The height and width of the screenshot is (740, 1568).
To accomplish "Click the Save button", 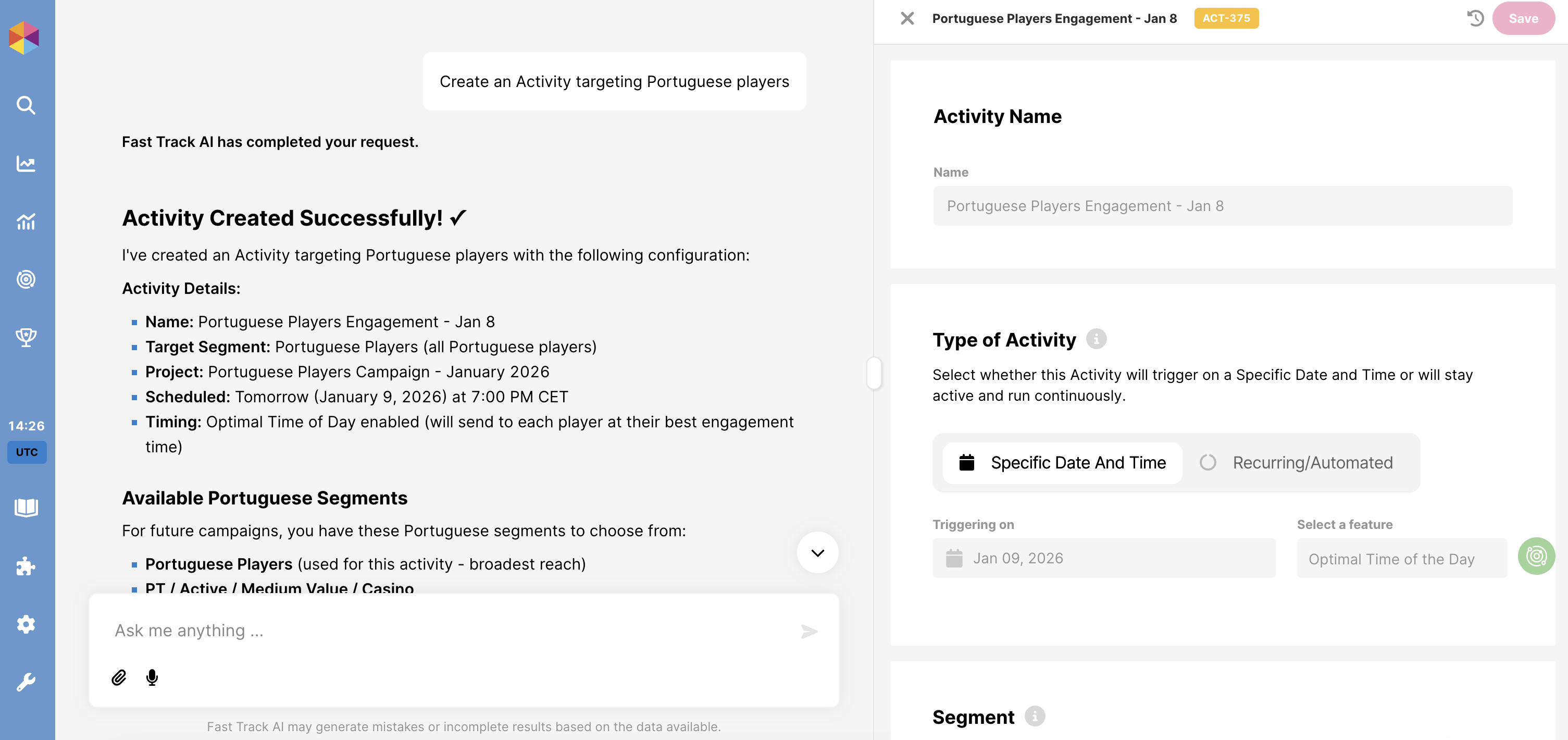I will [1523, 18].
